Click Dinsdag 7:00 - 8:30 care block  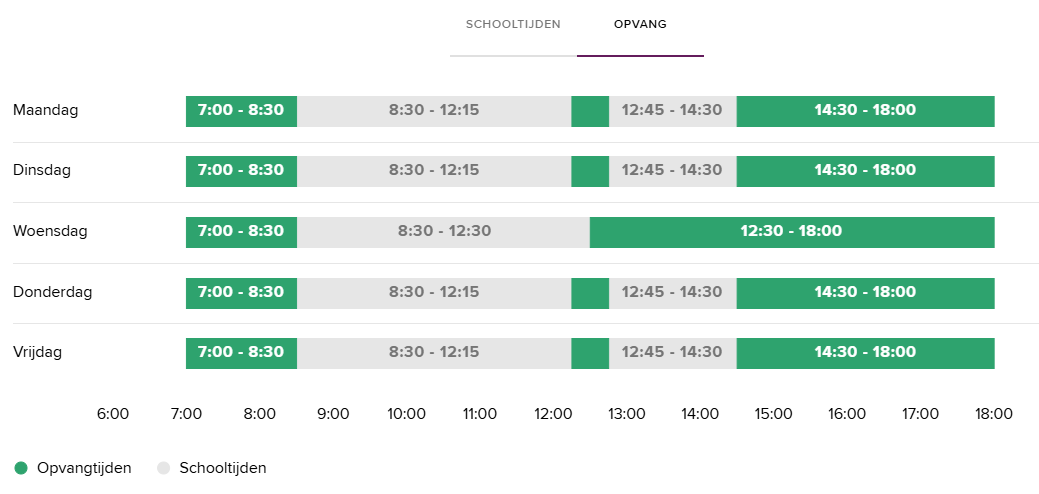(x=241, y=171)
